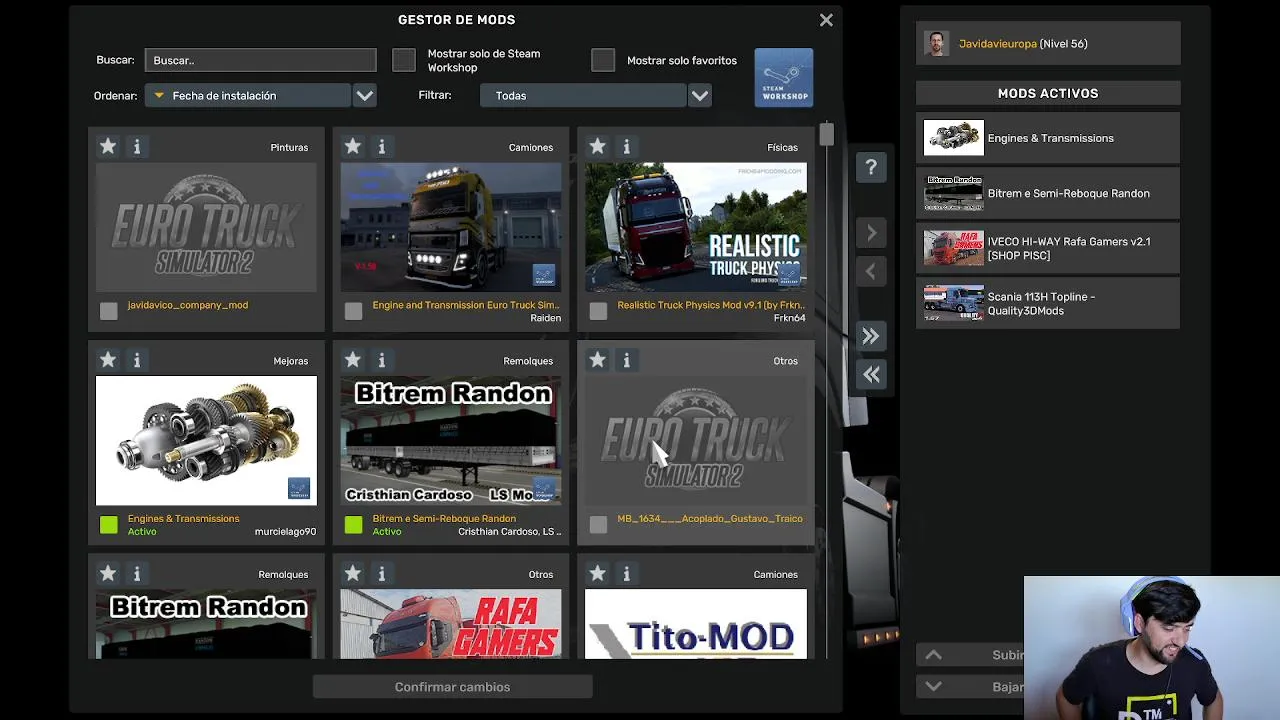Click the Buscar search field

(260, 60)
